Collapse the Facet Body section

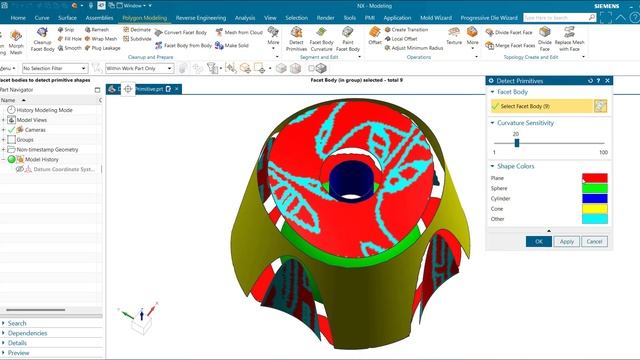(x=492, y=92)
